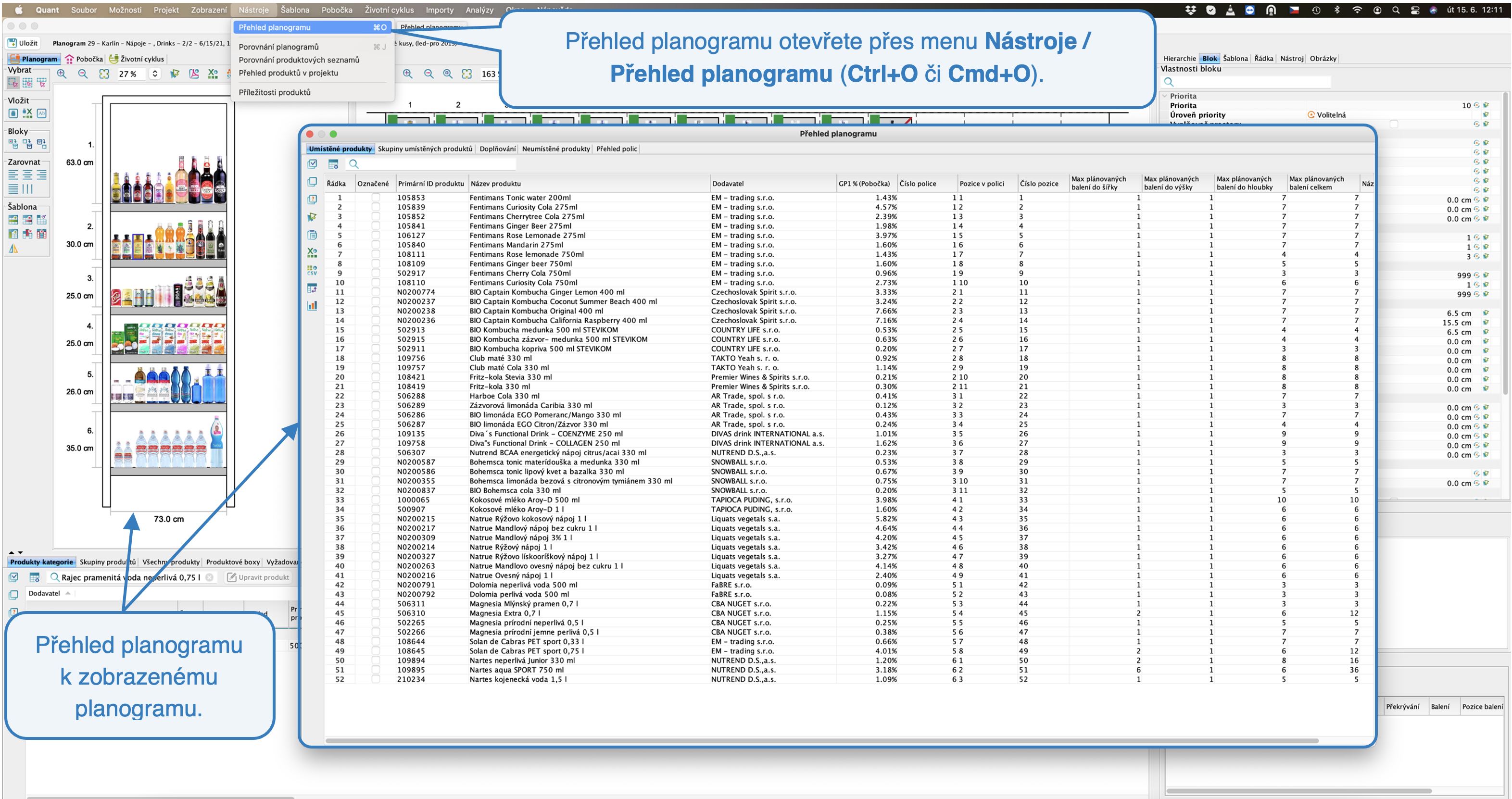Click the pointer highlight icon in Přehled planogramu sidebar

(x=312, y=217)
